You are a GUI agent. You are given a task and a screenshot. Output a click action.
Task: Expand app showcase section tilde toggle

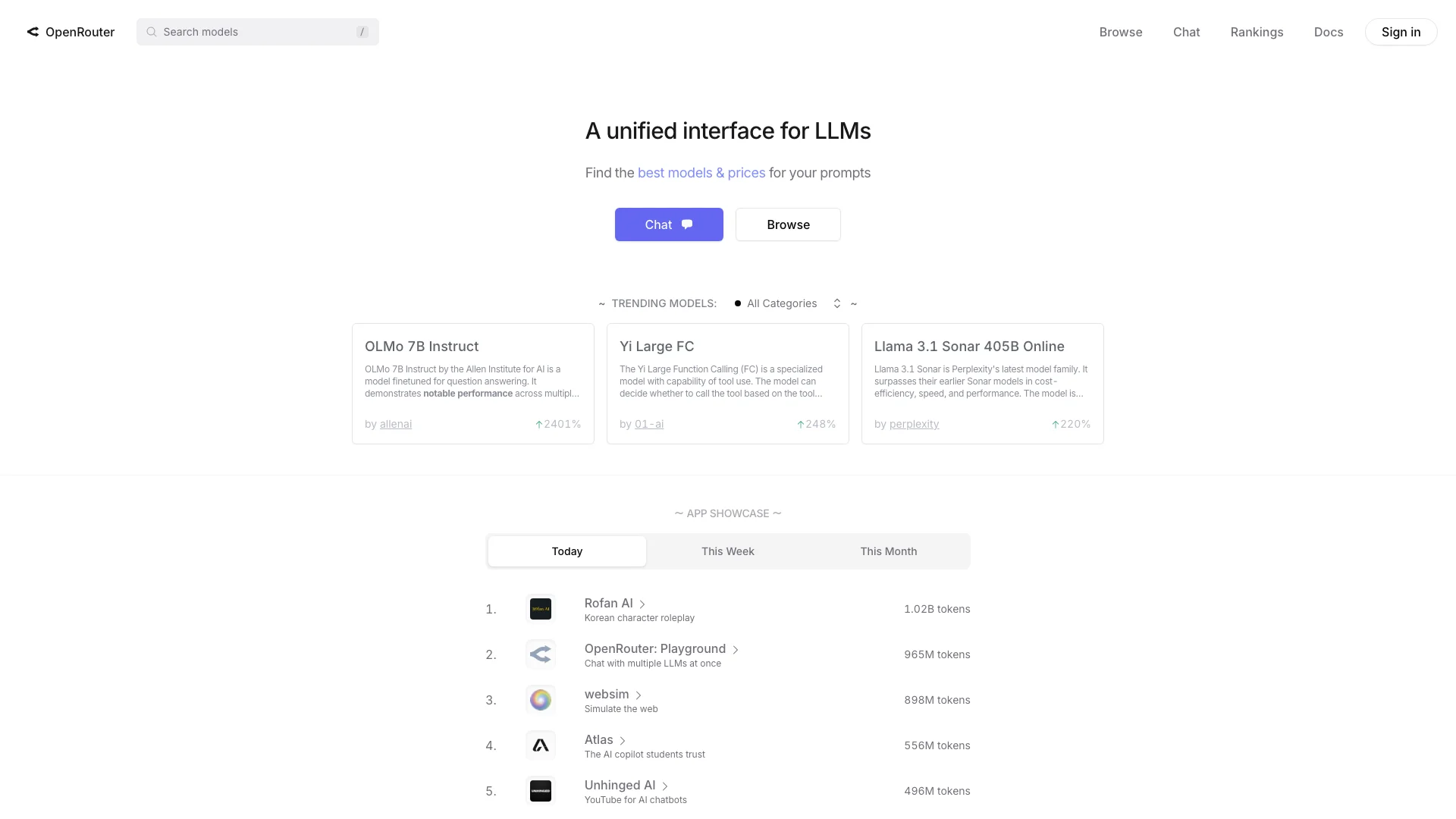coord(778,513)
